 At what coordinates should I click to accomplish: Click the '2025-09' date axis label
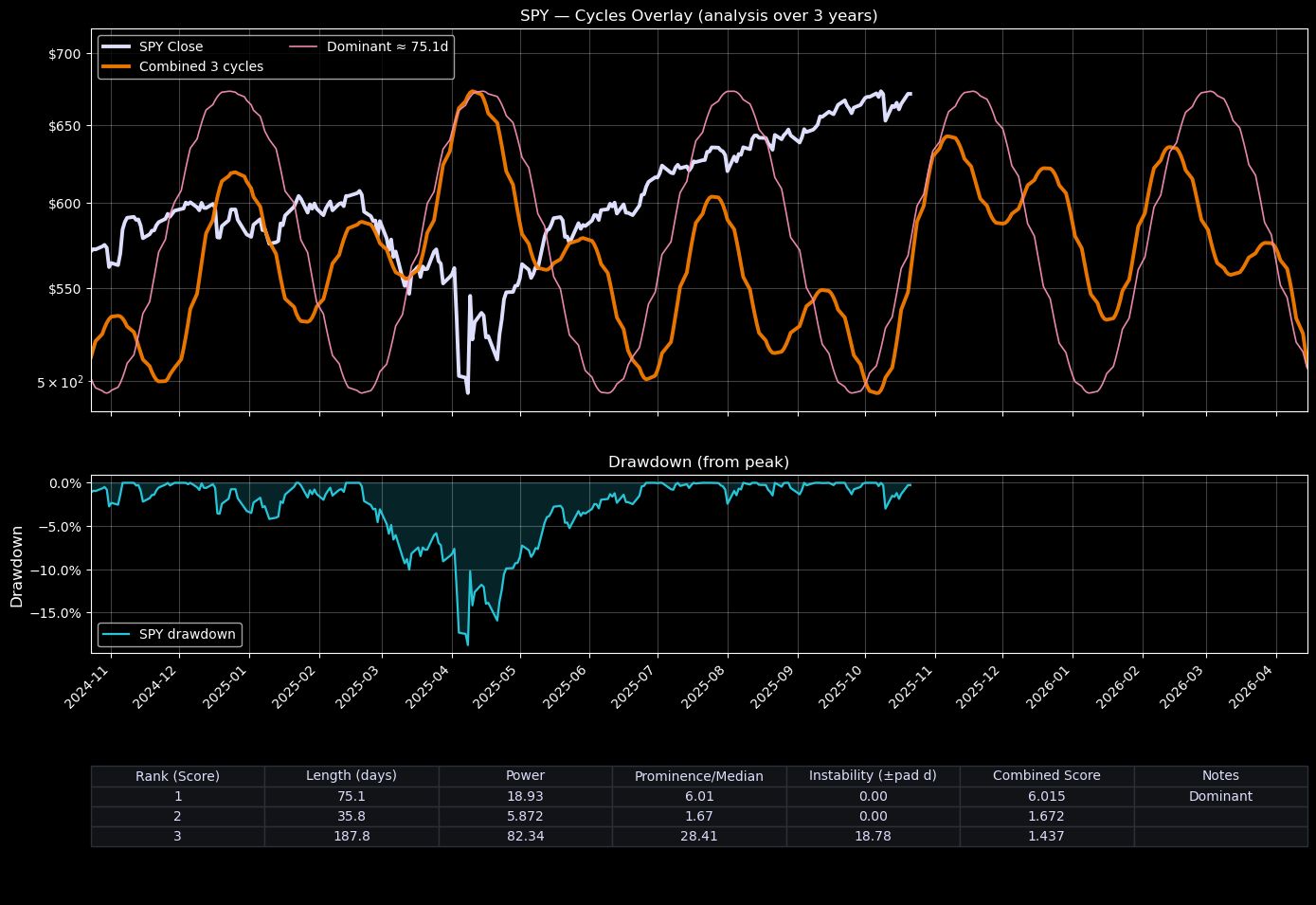[777, 684]
